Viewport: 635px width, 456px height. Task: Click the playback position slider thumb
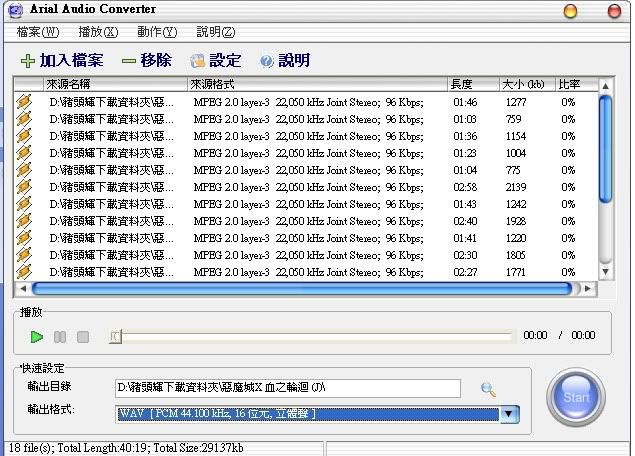(115, 336)
